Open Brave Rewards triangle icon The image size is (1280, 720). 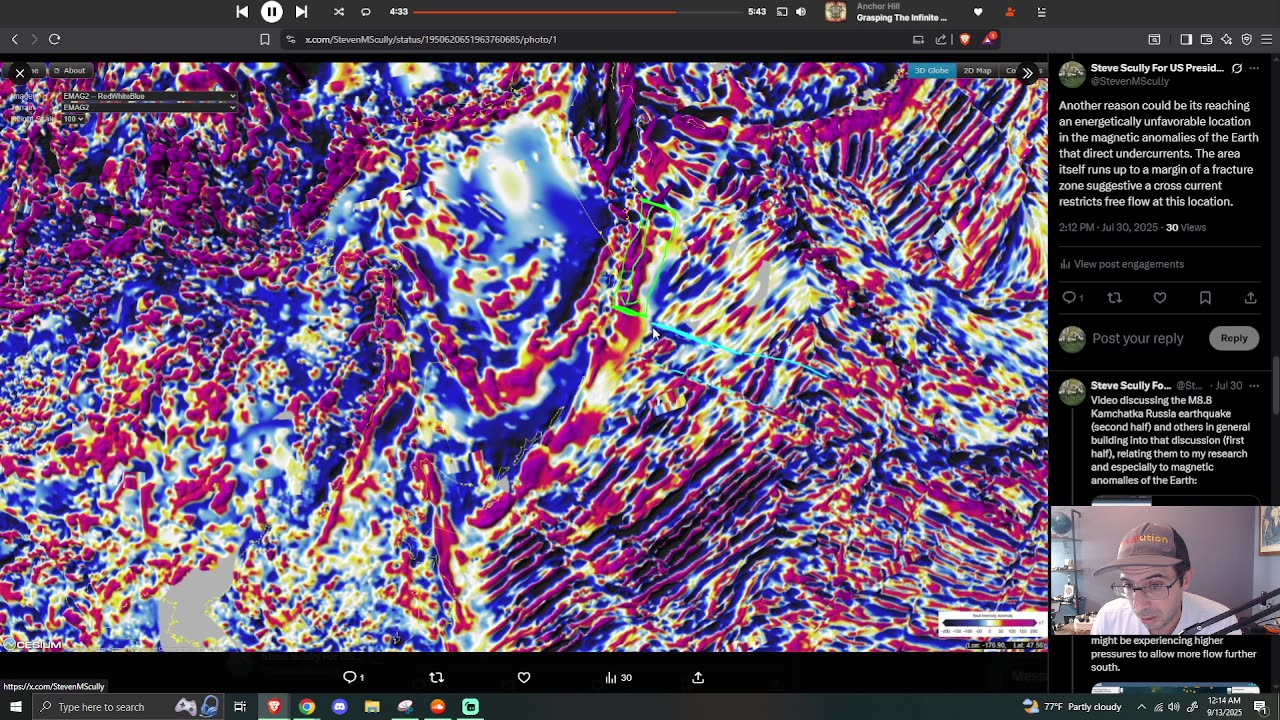pyautogui.click(x=988, y=39)
